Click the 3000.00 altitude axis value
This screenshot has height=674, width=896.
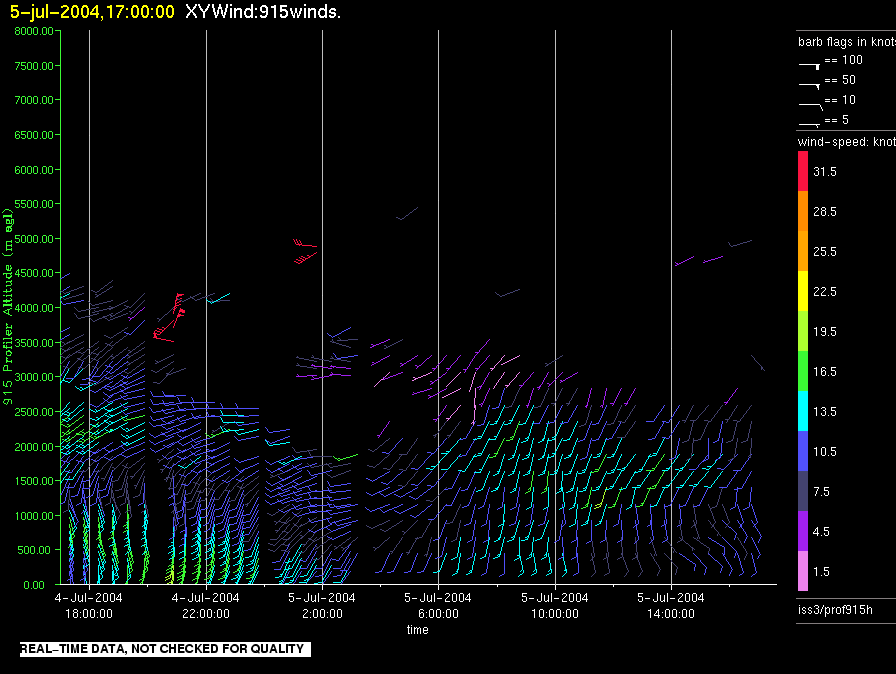(34, 377)
